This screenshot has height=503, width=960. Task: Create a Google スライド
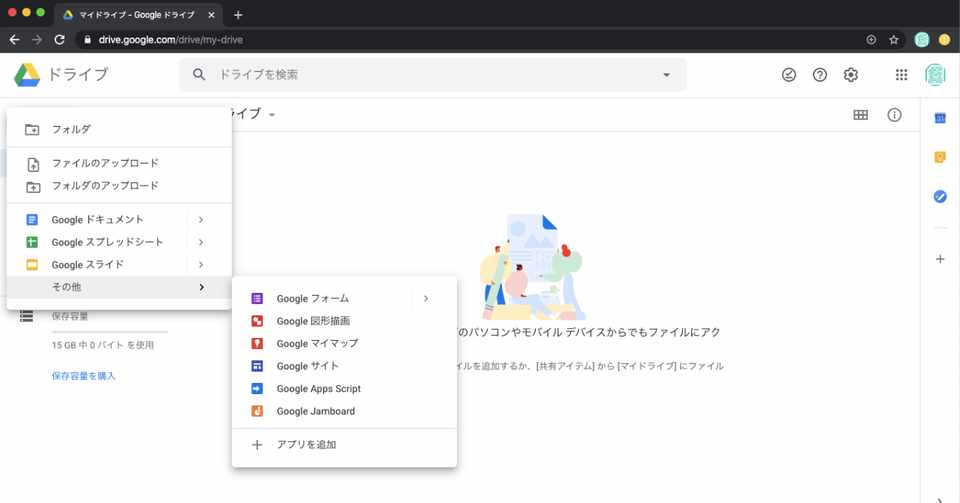[97, 264]
